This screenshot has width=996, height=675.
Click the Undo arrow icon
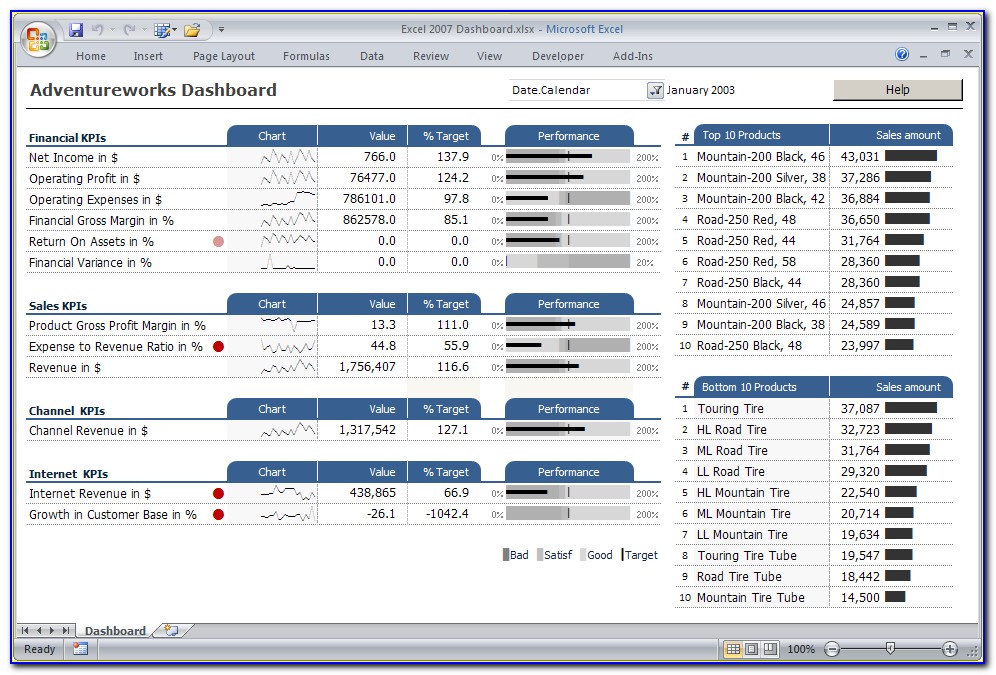96,30
